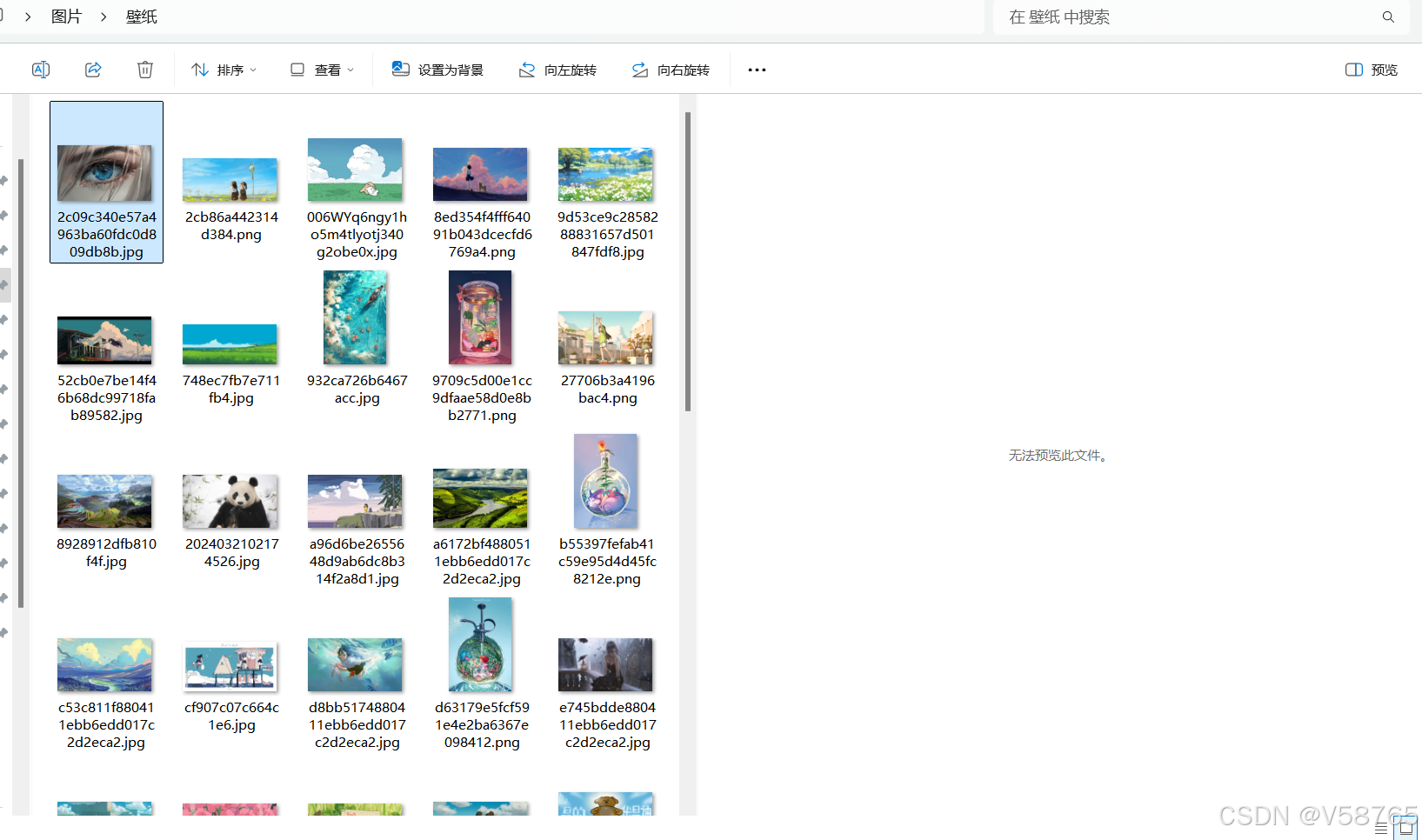Click 图片 in the breadcrumb path
Viewport: 1422px width, 840px height.
coord(66,17)
